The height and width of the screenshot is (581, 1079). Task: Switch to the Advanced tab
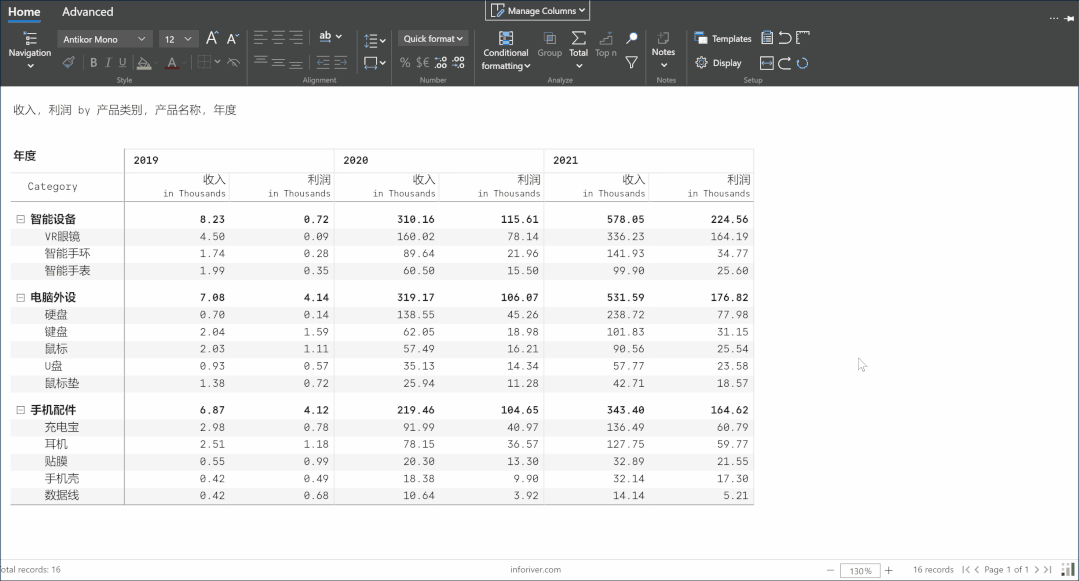click(87, 12)
